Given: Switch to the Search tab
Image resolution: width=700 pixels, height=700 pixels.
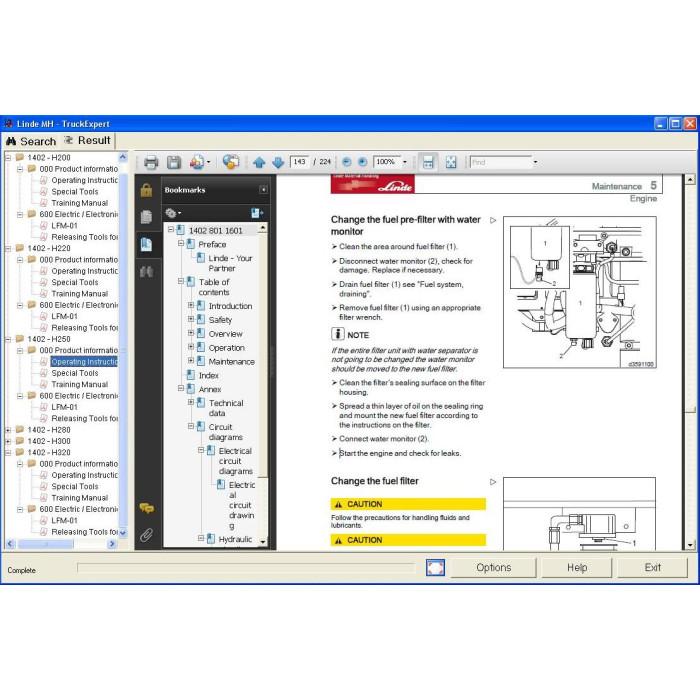Looking at the screenshot, I should coord(31,141).
